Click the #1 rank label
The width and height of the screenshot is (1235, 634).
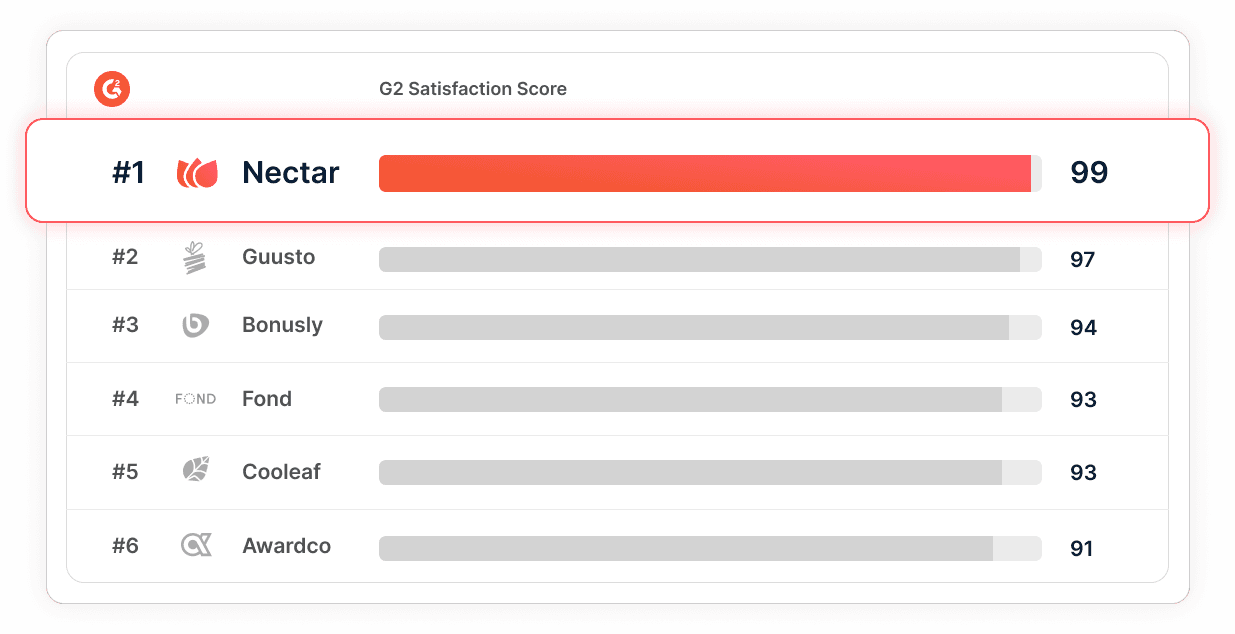128,173
